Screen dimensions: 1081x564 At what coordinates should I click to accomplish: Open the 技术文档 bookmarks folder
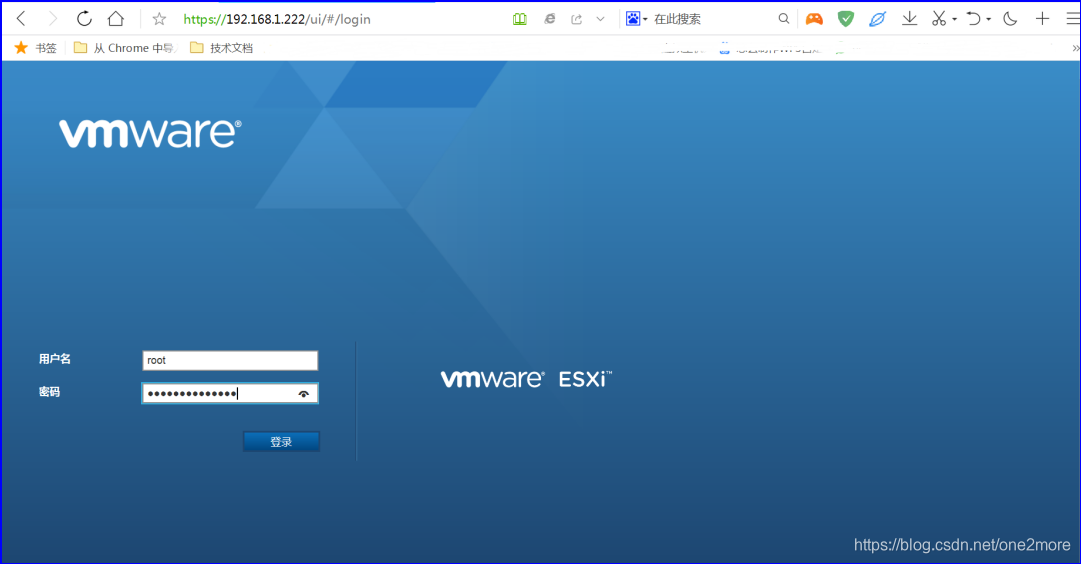222,48
